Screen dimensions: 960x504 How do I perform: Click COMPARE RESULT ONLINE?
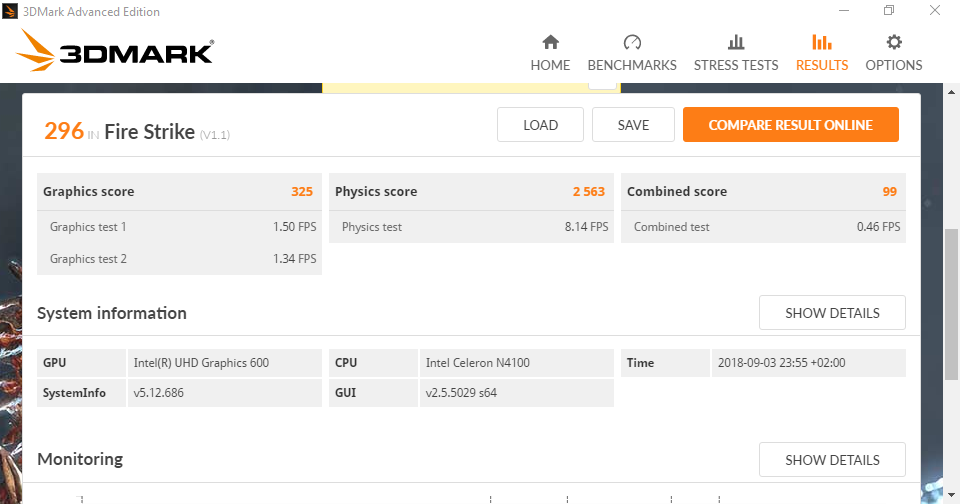pos(790,125)
